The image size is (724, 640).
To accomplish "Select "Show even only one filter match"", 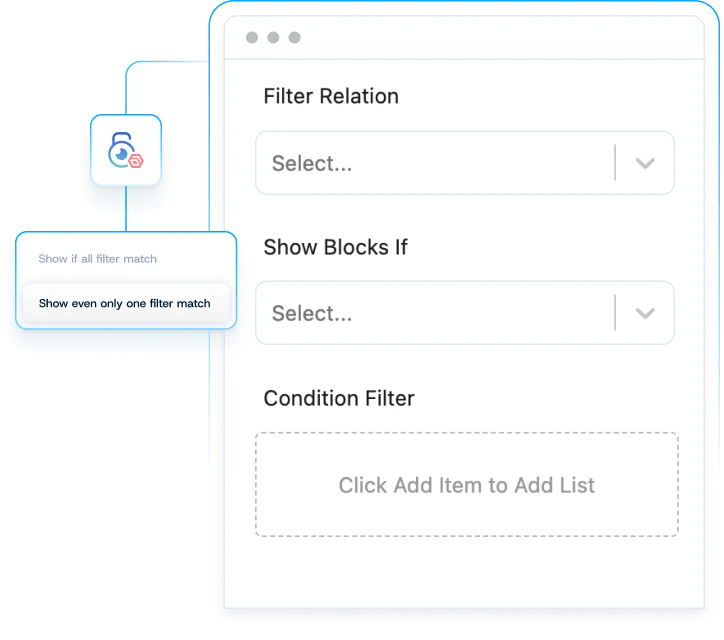I will point(125,303).
